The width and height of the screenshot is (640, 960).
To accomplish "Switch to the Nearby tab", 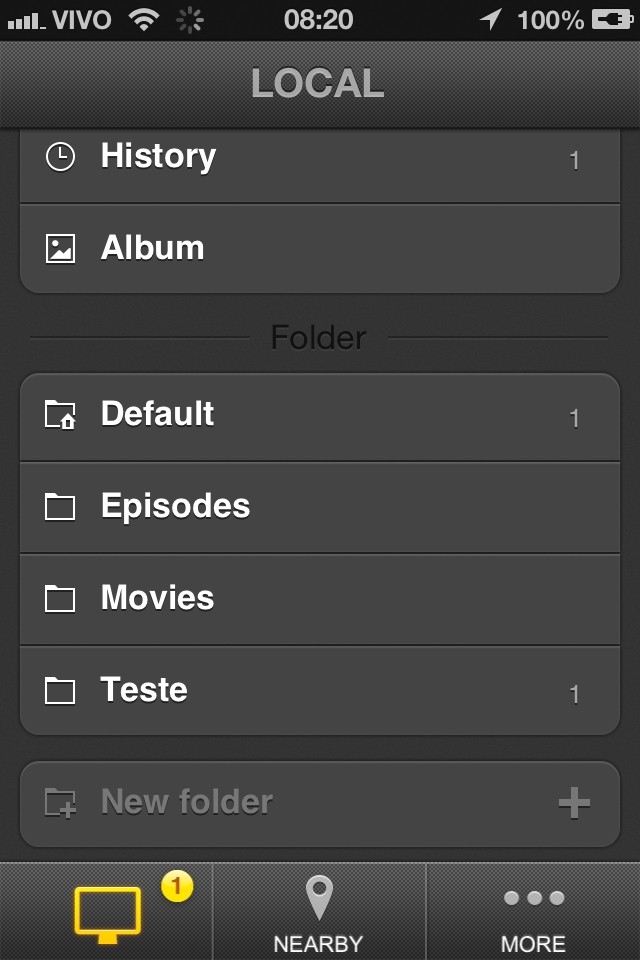I will coord(319,912).
